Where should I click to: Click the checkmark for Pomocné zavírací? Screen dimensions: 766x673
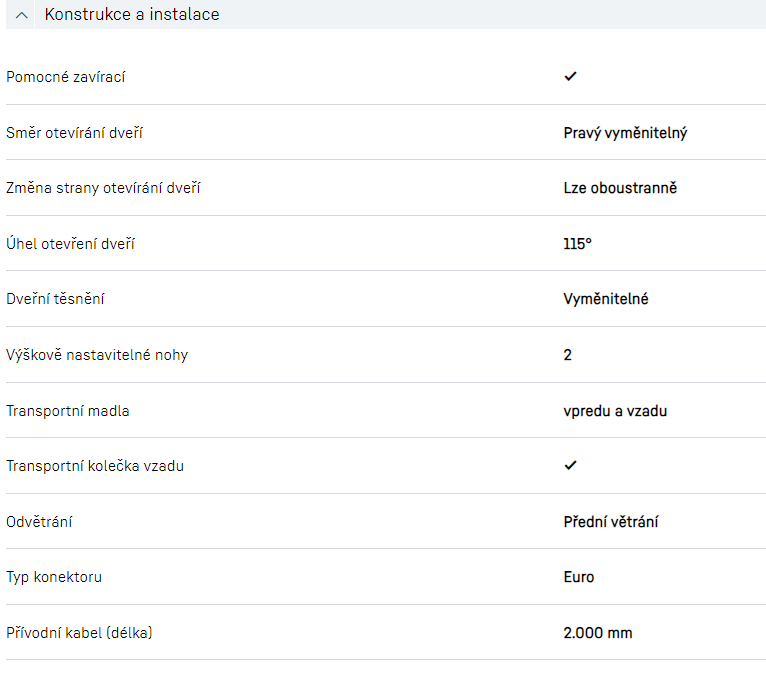pyautogui.click(x=570, y=76)
